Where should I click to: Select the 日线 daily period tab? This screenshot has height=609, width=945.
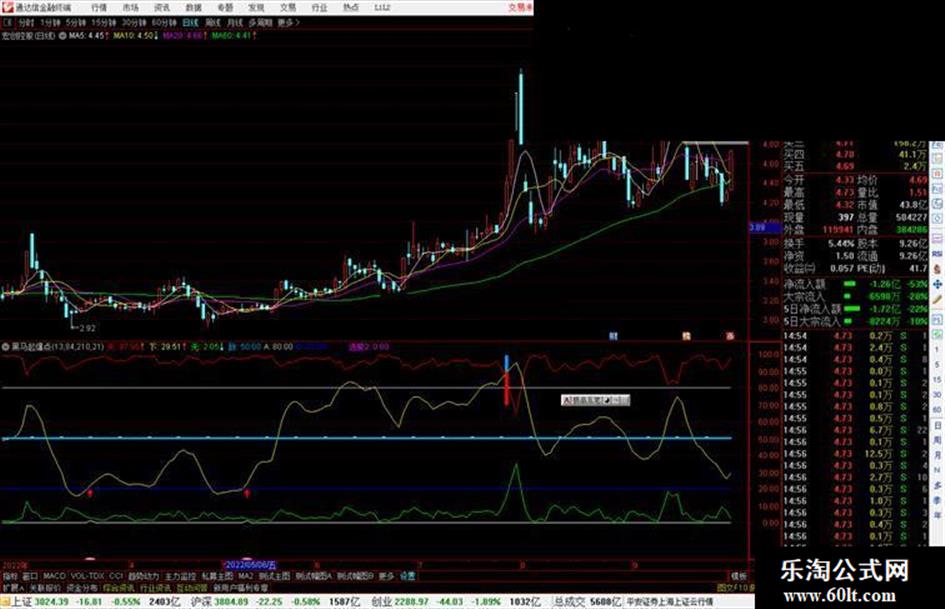(x=190, y=22)
